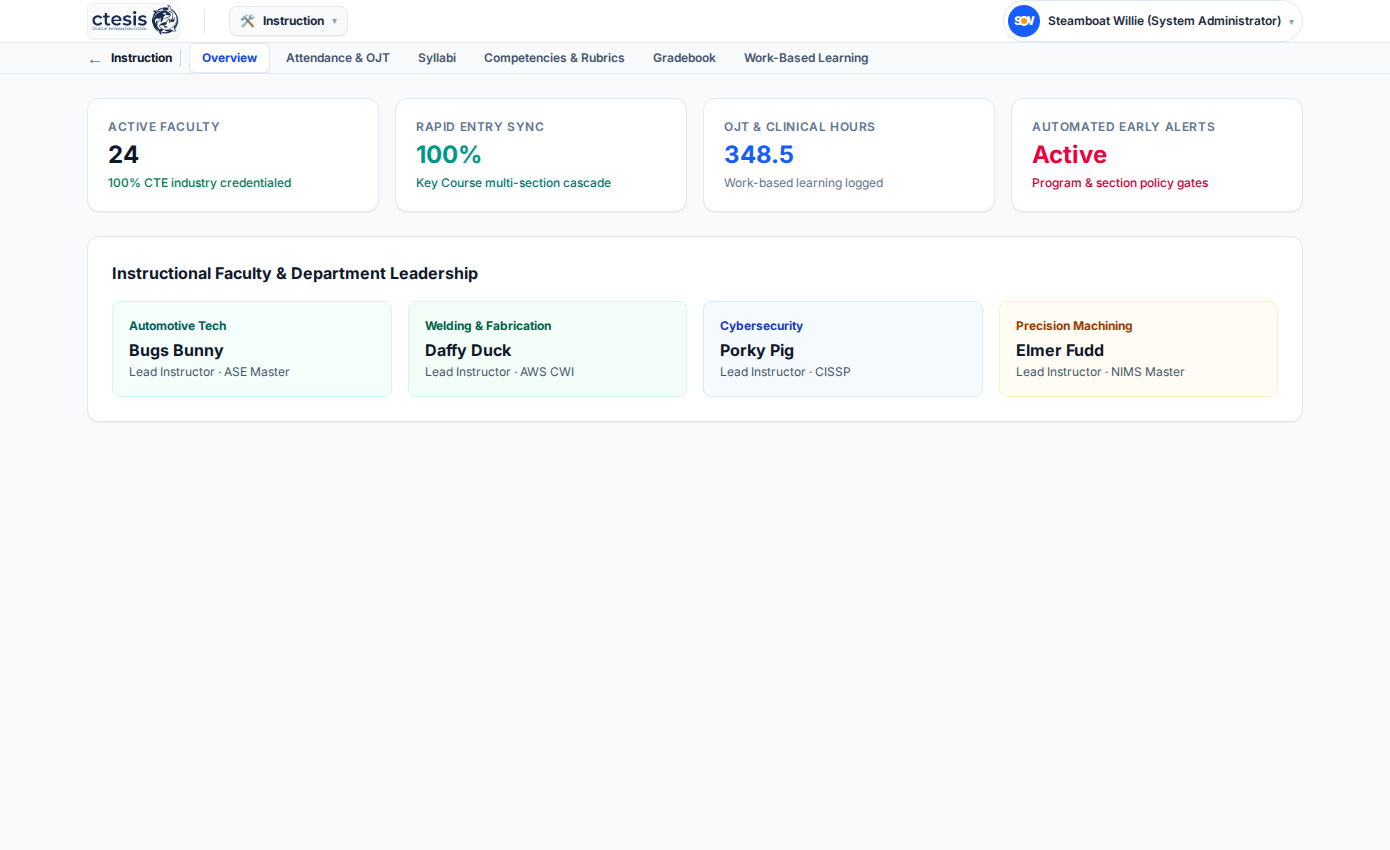Click the 100% sync value
The height and width of the screenshot is (850, 1390).
click(449, 155)
